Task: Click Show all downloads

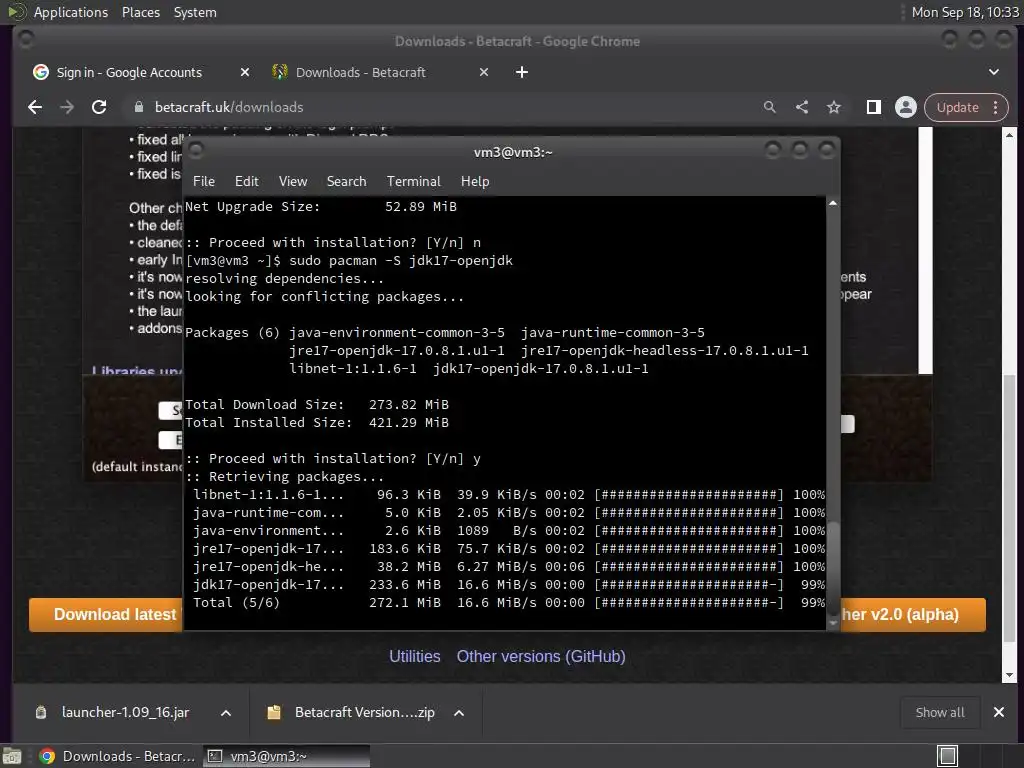Action: [x=940, y=712]
